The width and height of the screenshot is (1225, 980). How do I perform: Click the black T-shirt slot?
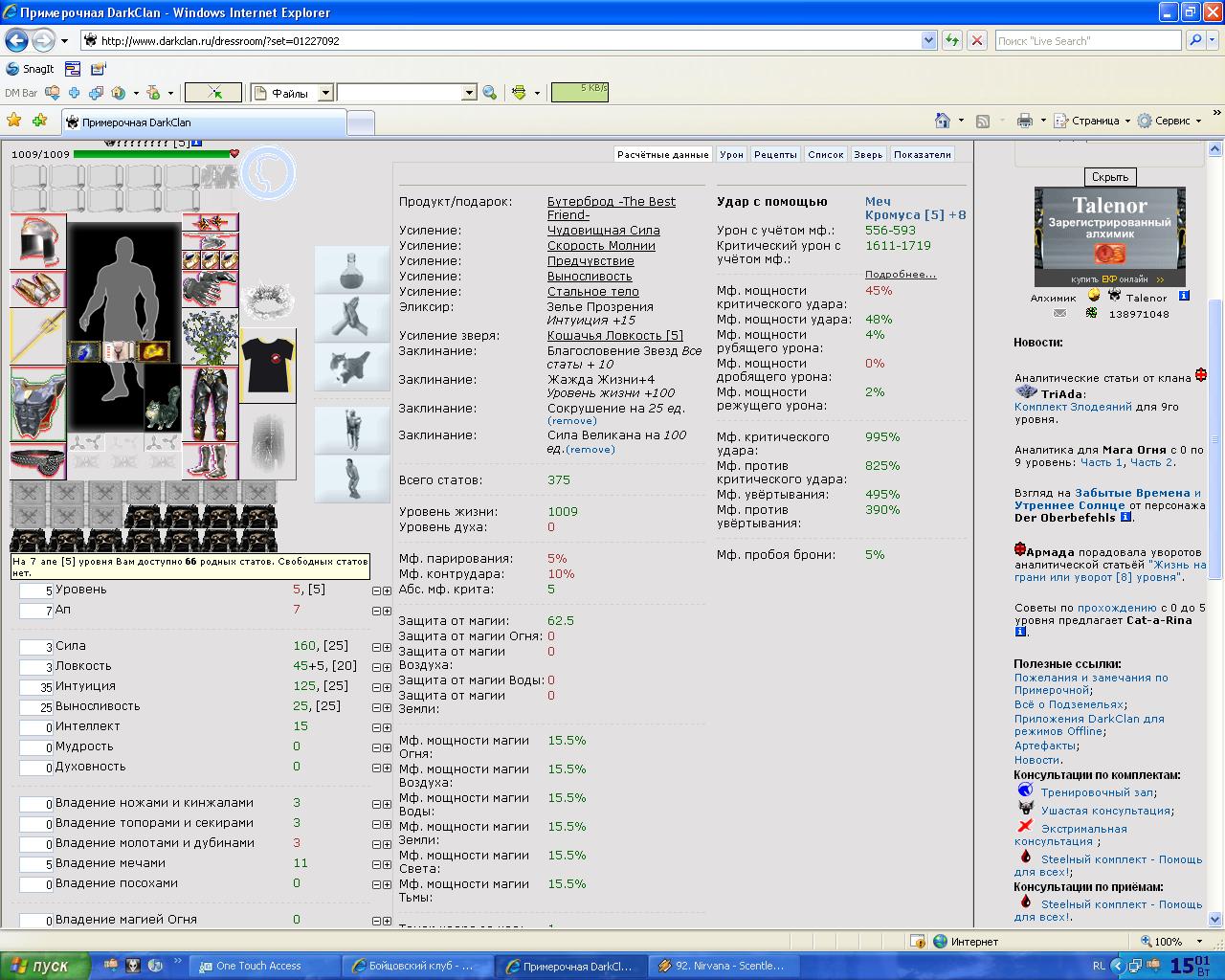[268, 366]
